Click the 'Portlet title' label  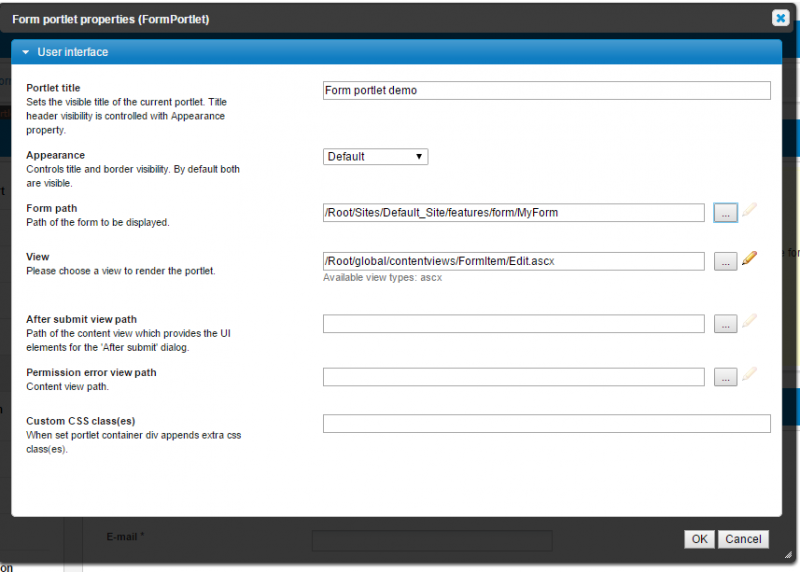(53, 88)
